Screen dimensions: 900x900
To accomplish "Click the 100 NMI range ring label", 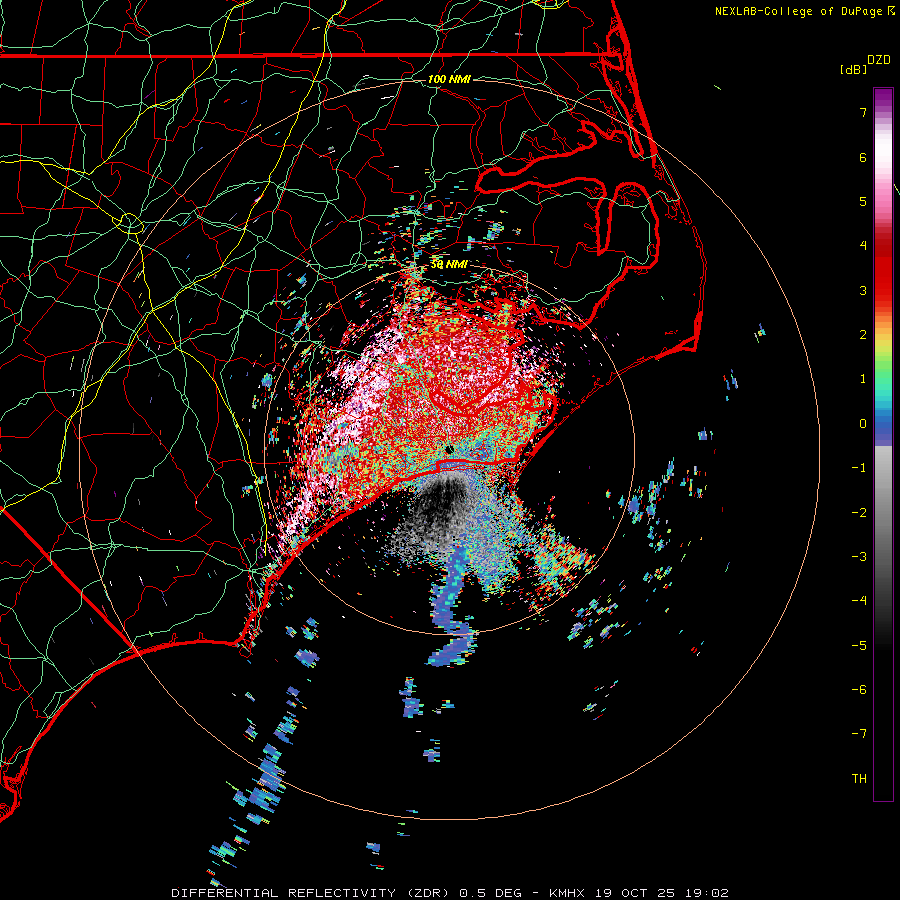I will (x=449, y=79).
